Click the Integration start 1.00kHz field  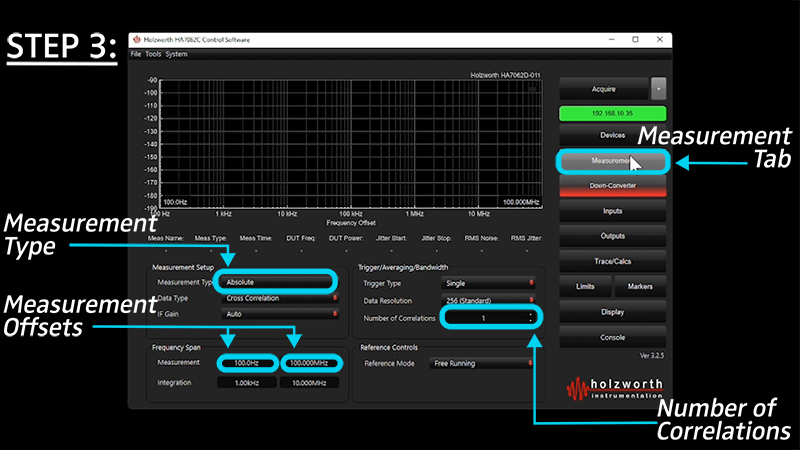coord(247,383)
